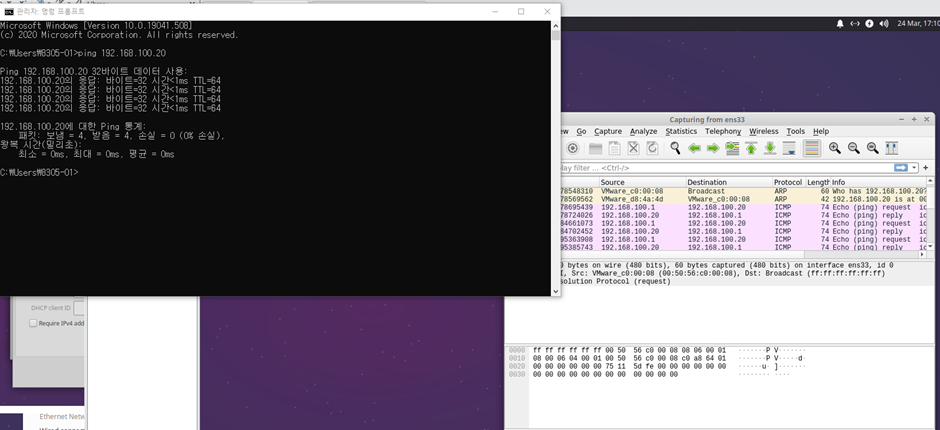The image size is (940, 430).
Task: Toggle packet list colorize button
Action: [812, 148]
